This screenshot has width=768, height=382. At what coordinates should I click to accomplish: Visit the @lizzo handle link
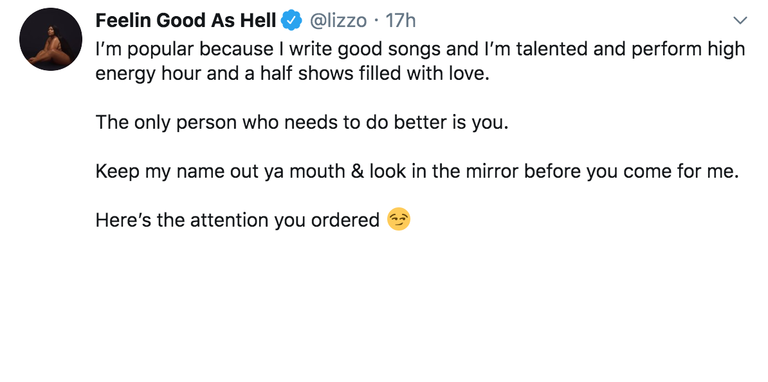338,20
